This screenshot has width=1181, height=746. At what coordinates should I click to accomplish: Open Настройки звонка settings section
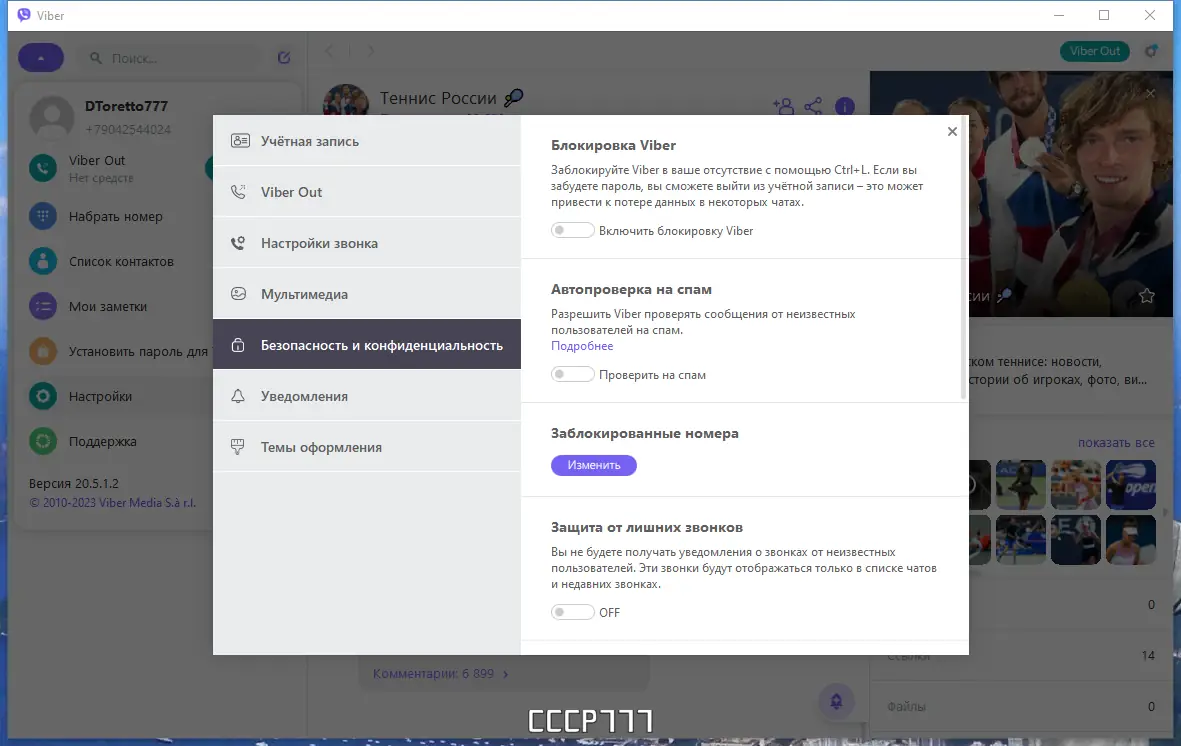[x=367, y=243]
